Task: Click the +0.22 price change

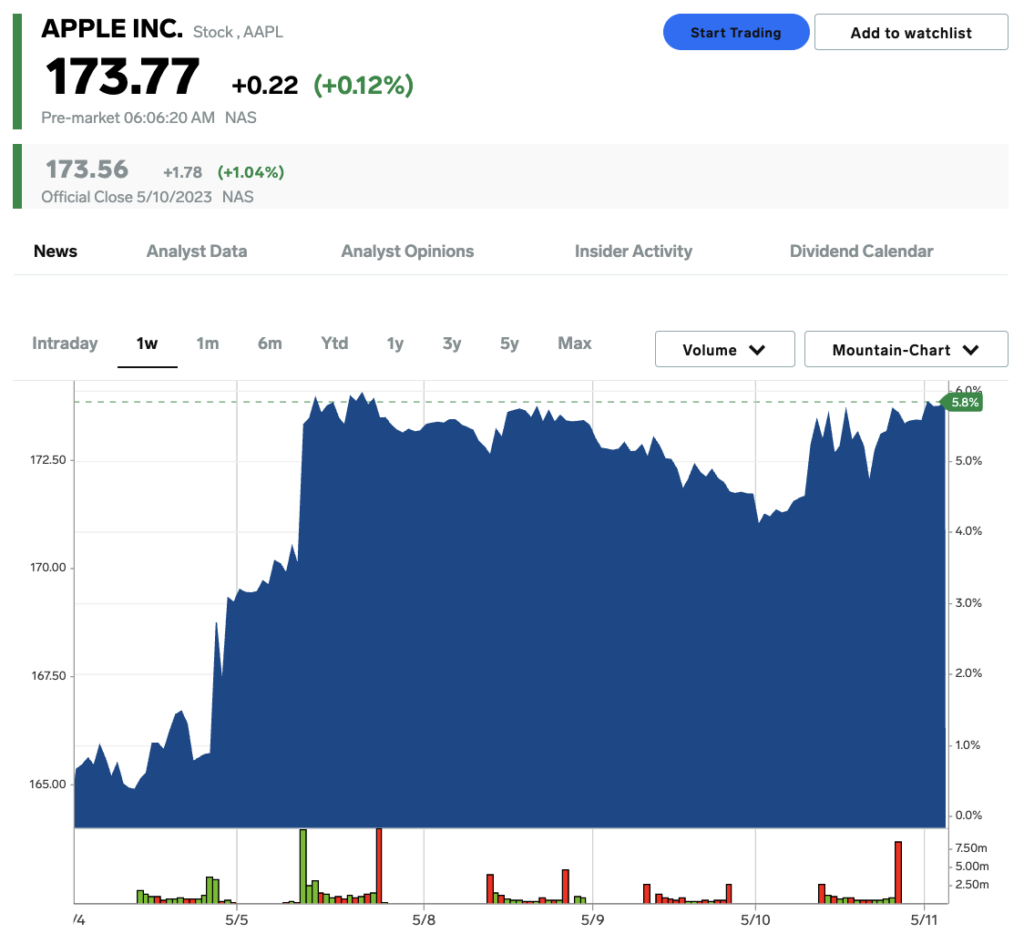Action: coord(264,85)
